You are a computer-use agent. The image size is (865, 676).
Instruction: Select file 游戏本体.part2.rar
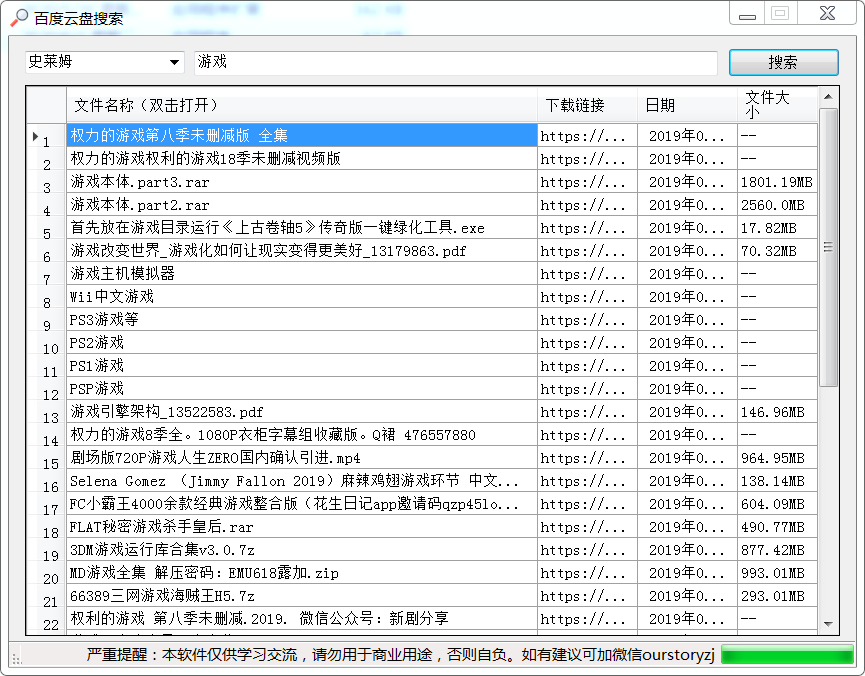[302, 205]
